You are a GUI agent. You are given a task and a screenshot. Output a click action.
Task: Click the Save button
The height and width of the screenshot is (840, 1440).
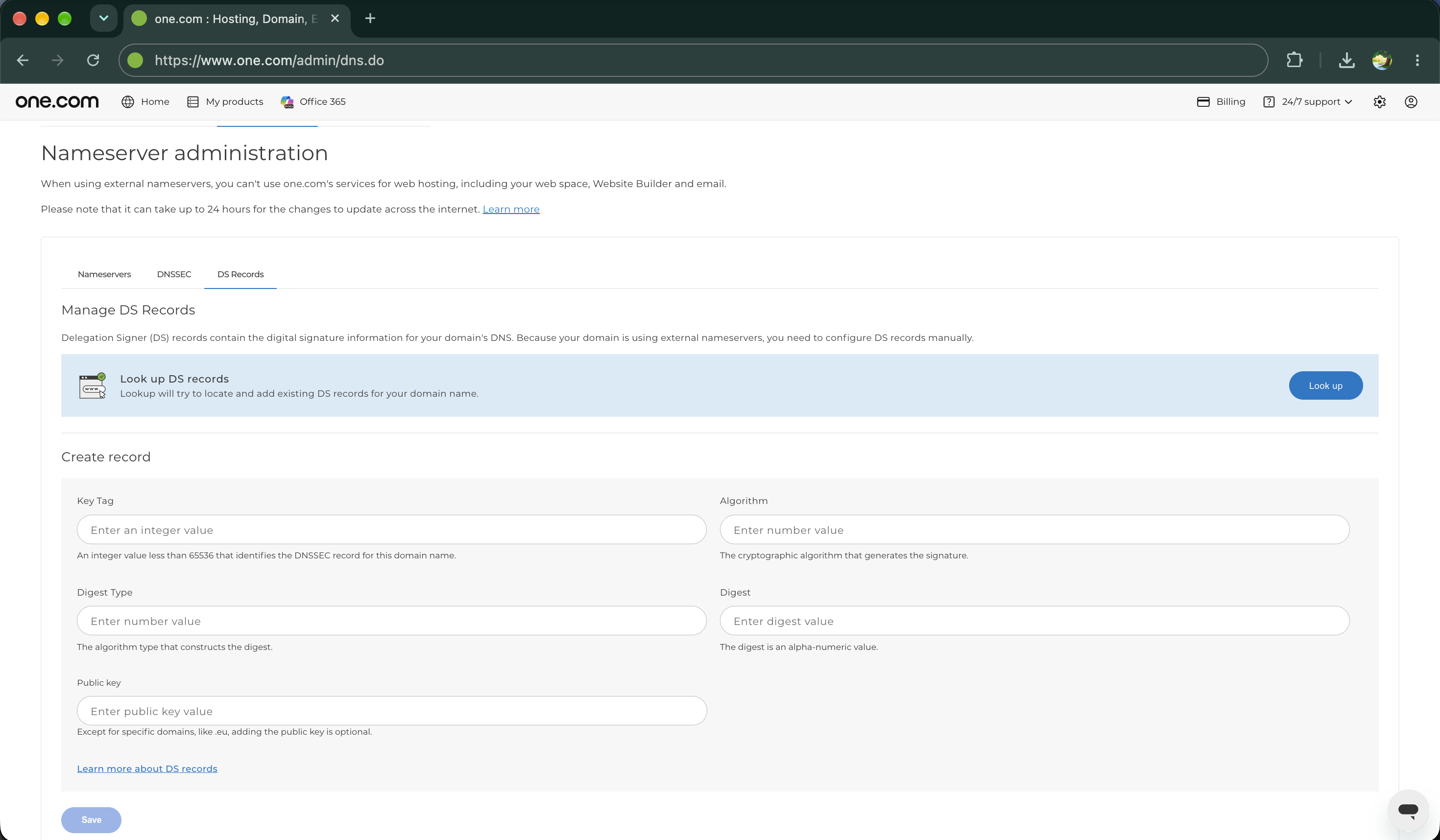tap(91, 819)
